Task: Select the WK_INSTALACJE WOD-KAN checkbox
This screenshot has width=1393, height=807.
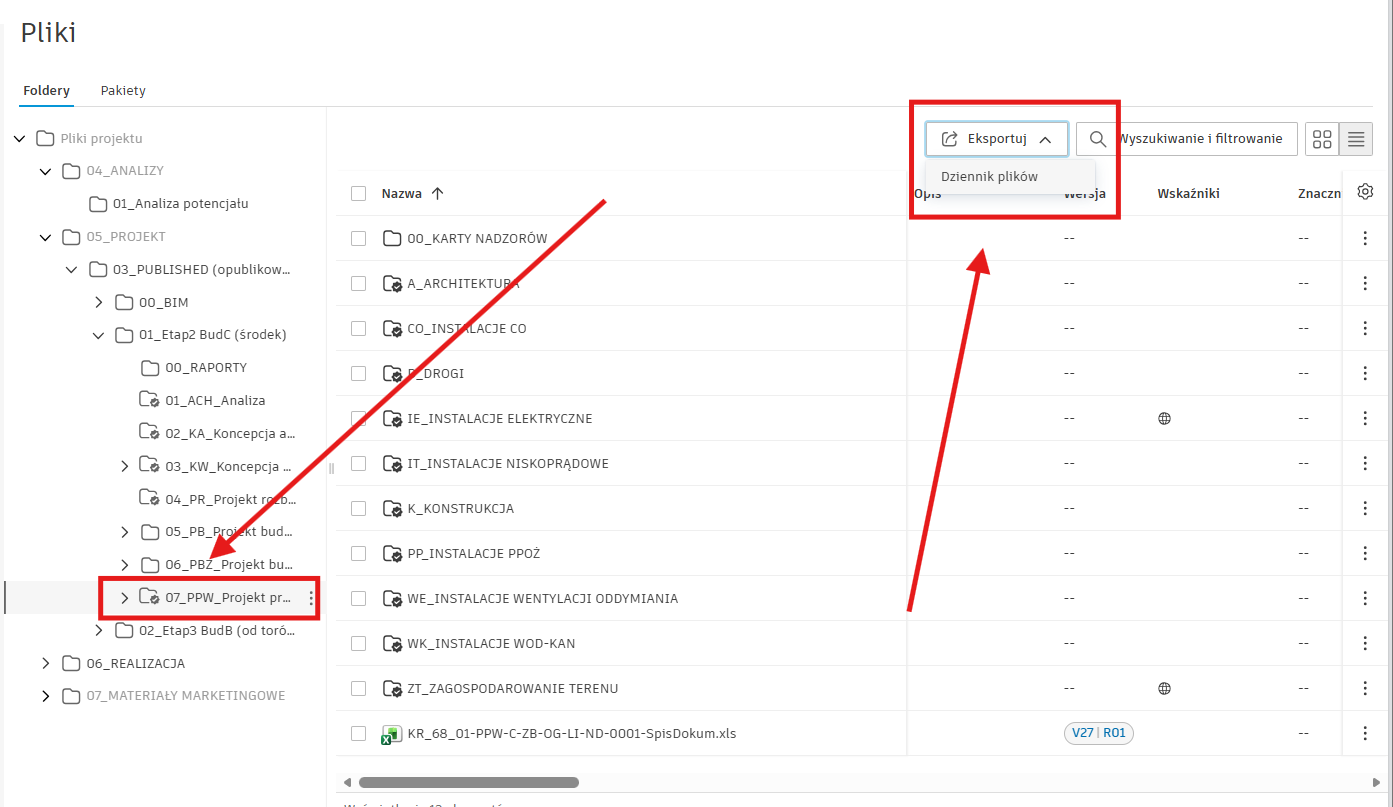Action: pos(359,643)
